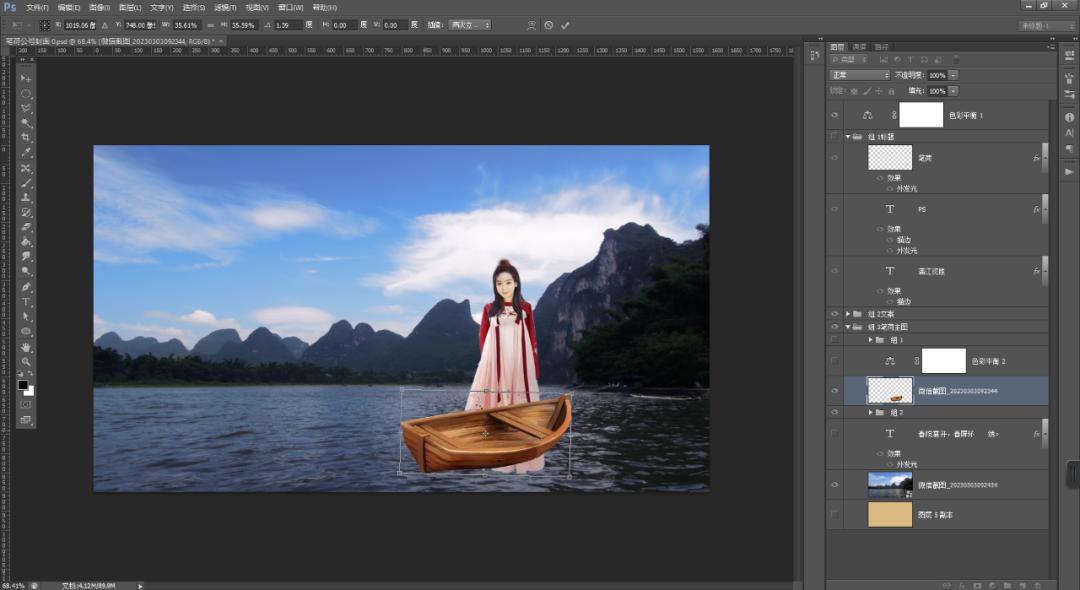Viewport: 1080px width, 590px height.
Task: Expand the 组 2文案 layer group
Action: click(848, 313)
